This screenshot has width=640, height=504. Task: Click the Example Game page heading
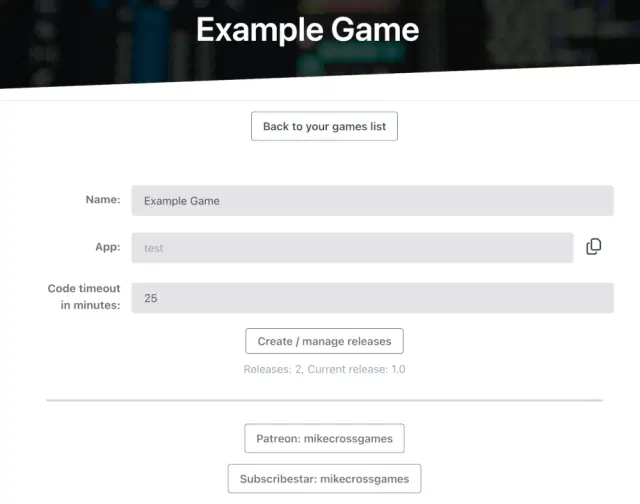point(307,29)
